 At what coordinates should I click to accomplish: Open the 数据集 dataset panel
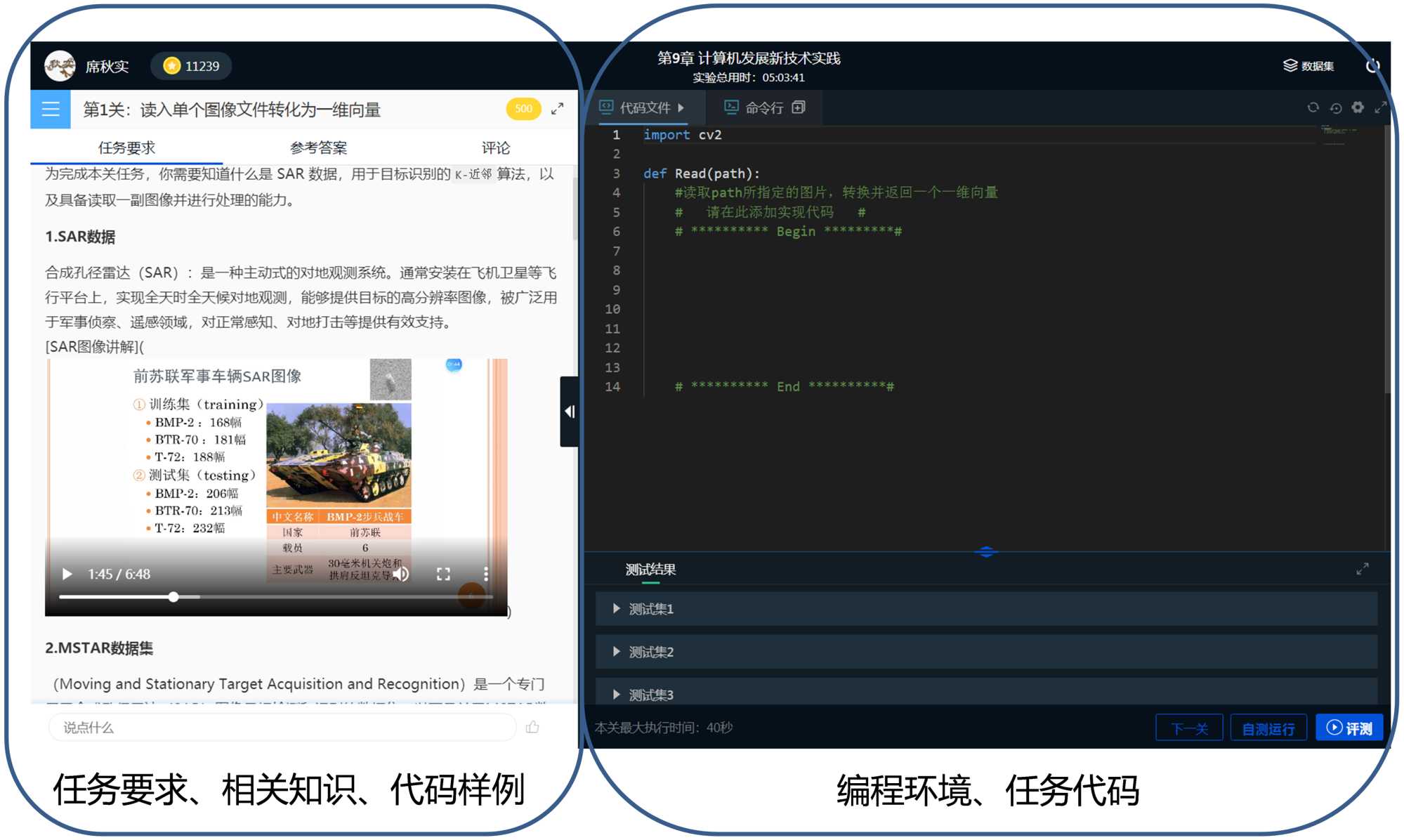(1308, 66)
